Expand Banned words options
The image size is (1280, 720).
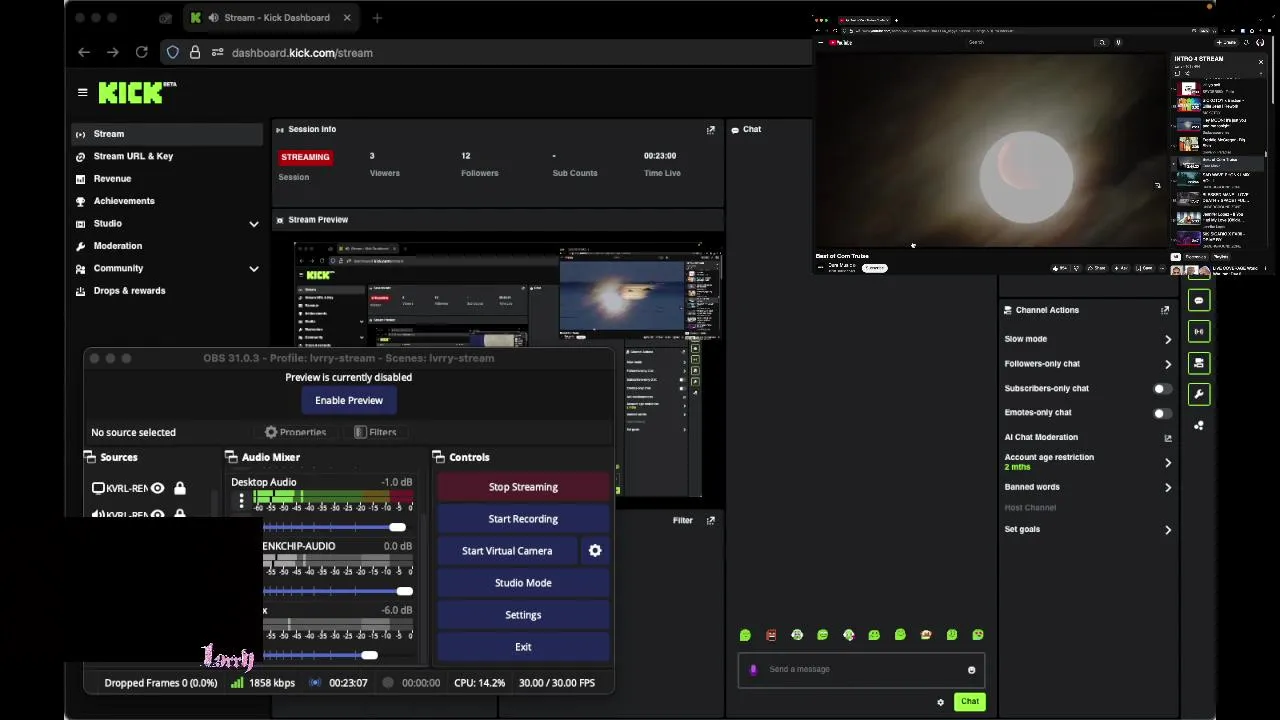click(1167, 488)
